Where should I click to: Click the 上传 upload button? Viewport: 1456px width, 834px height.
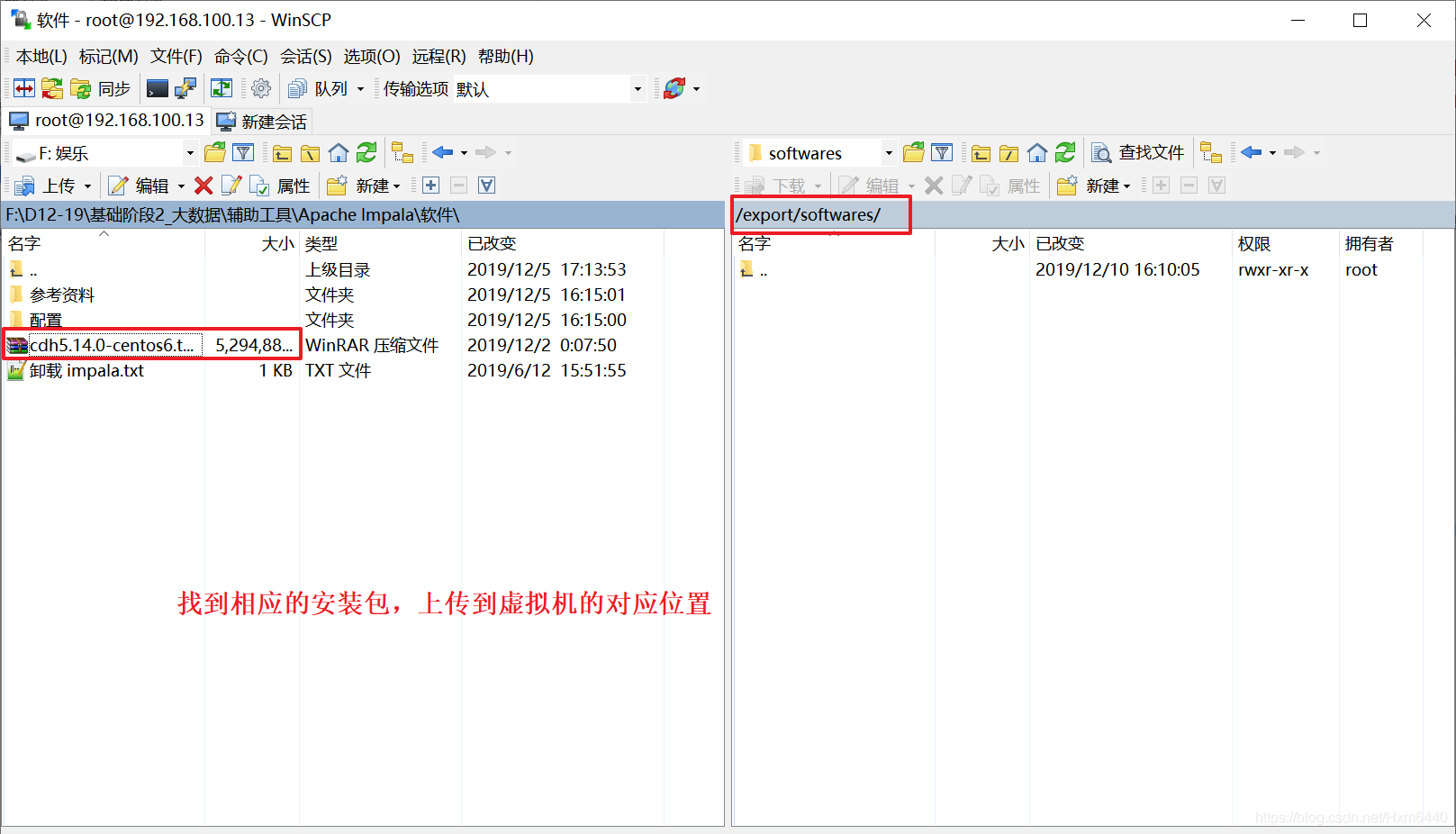tap(46, 186)
